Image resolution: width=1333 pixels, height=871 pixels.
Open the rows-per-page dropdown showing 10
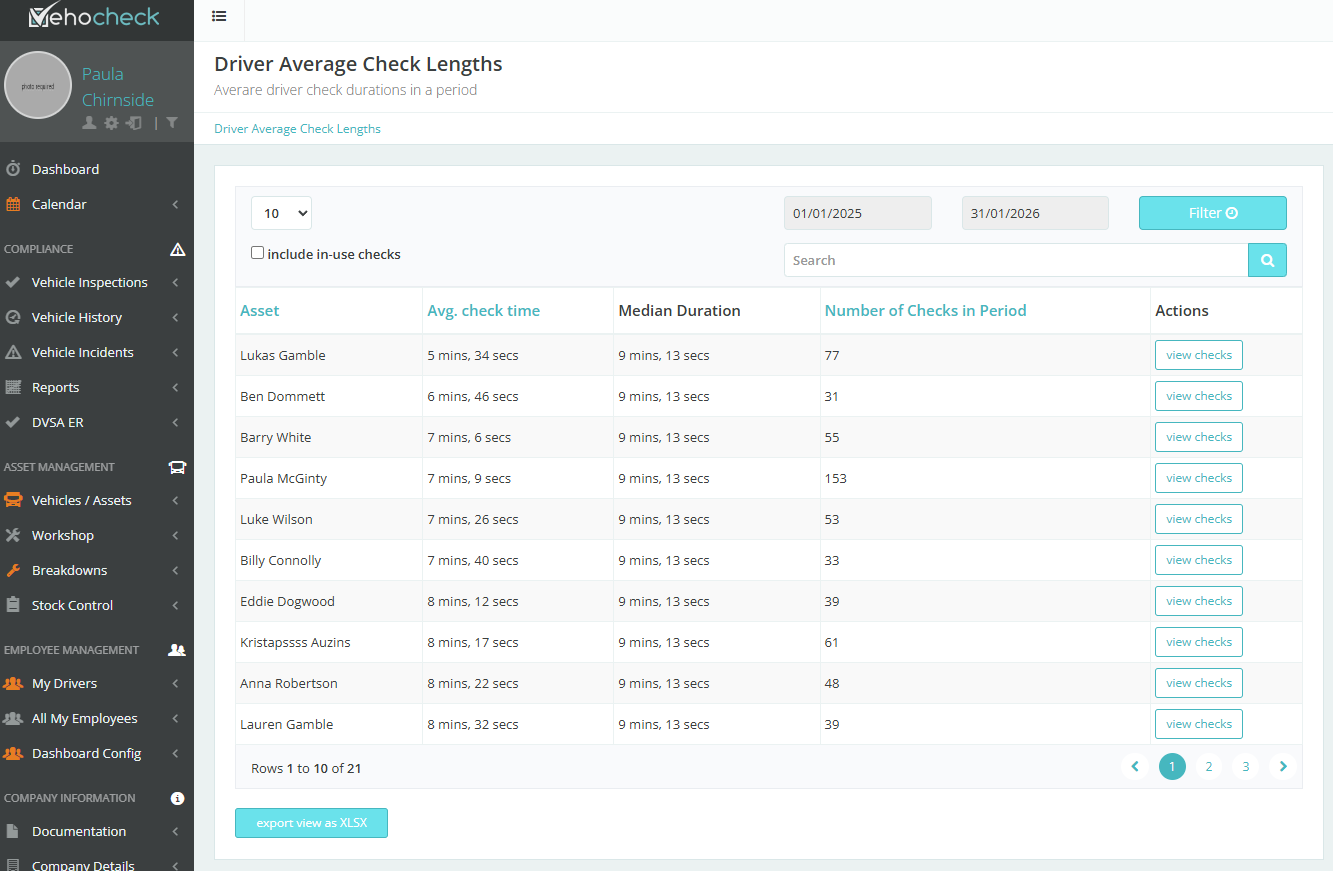(x=281, y=213)
